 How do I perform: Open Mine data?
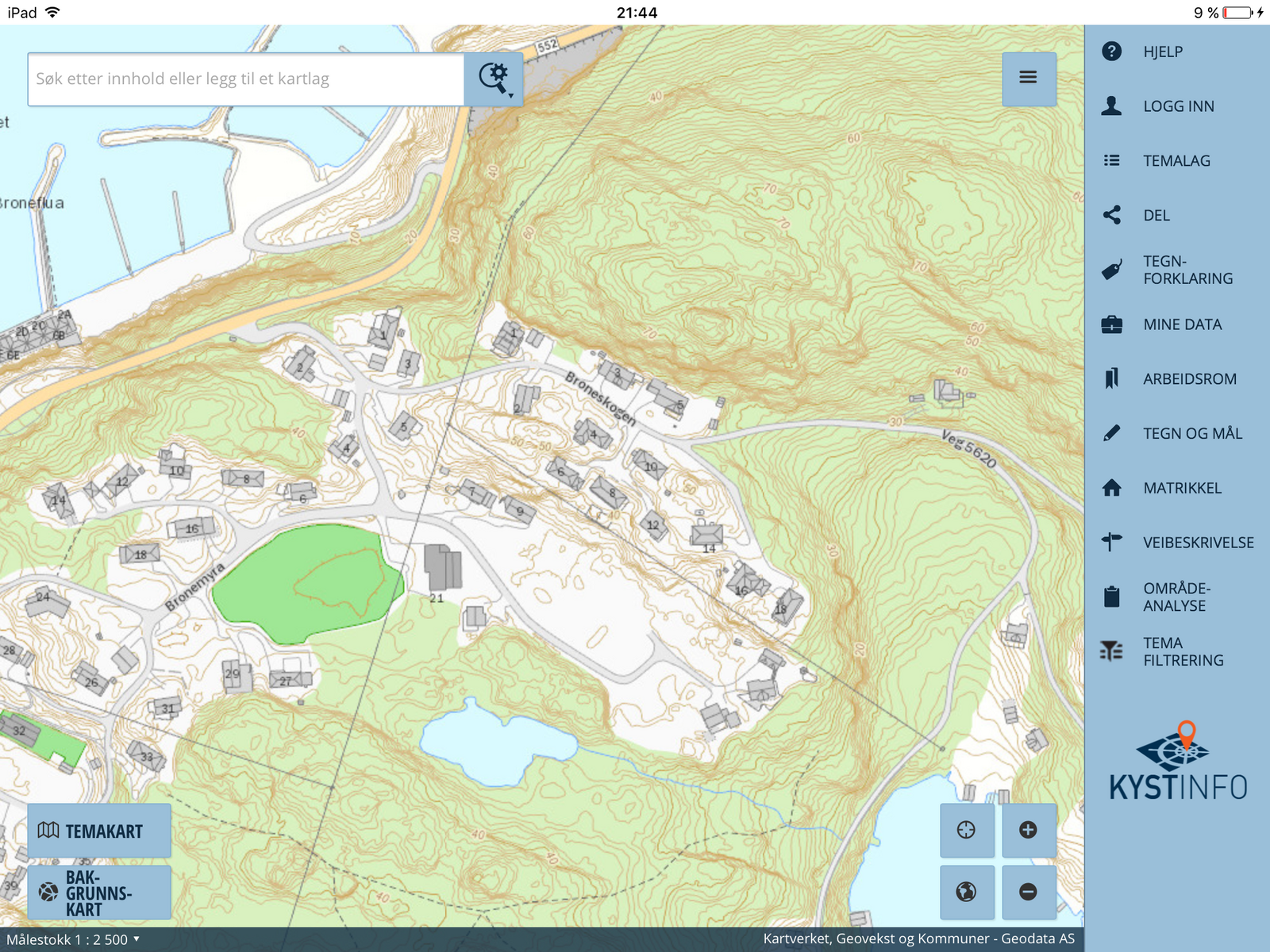click(1182, 324)
